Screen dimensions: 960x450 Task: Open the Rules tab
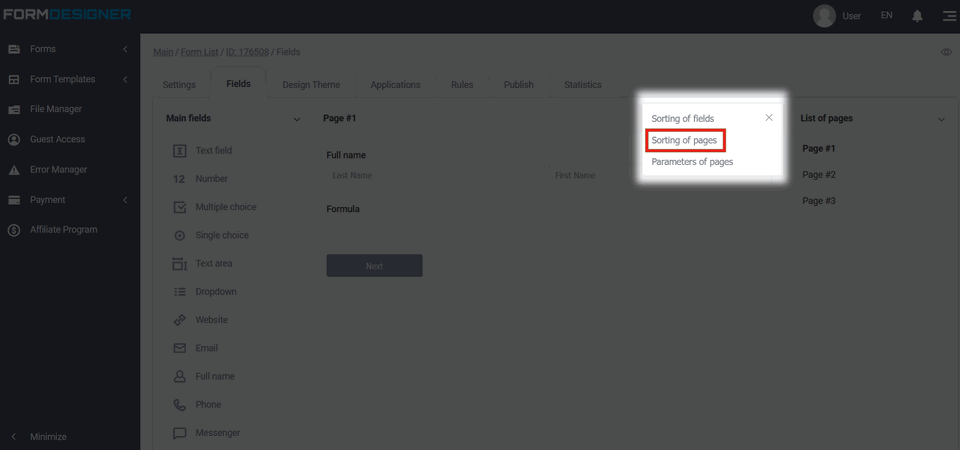[x=462, y=85]
